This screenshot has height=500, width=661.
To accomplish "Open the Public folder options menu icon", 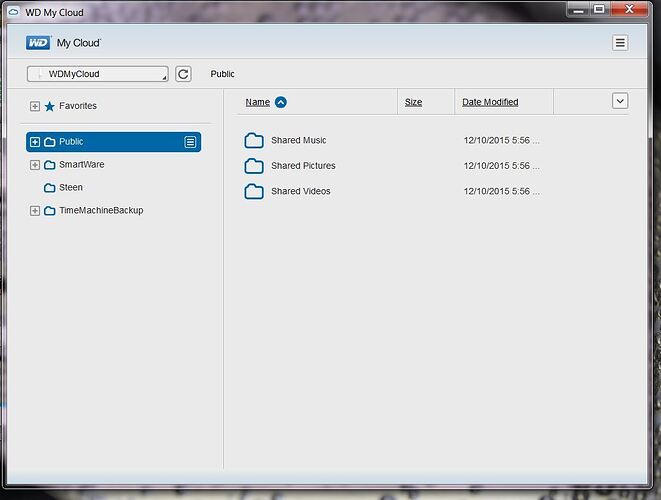I will coord(190,142).
